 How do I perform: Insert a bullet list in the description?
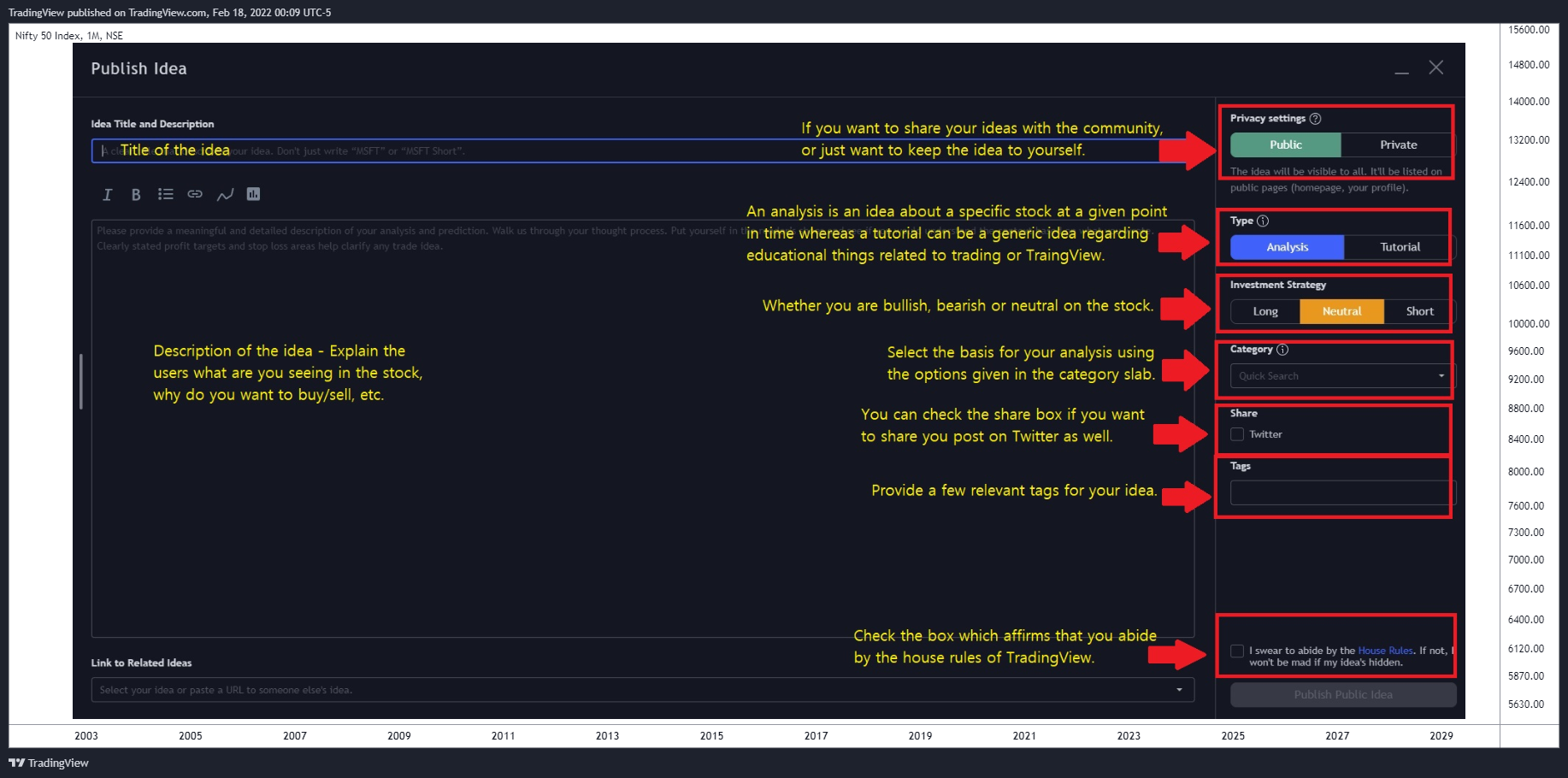(x=166, y=195)
